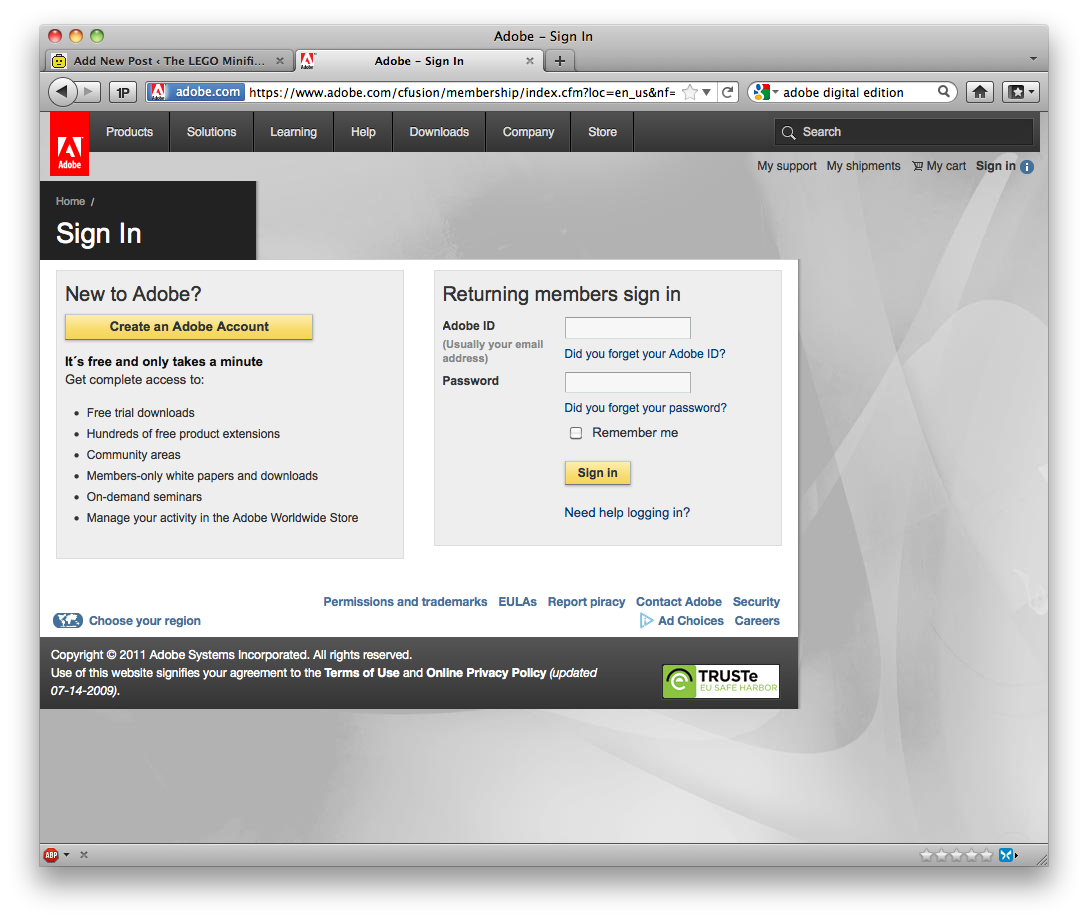Click the adobe.com site identity badge
Viewport: 1088px width, 921px height.
[196, 92]
